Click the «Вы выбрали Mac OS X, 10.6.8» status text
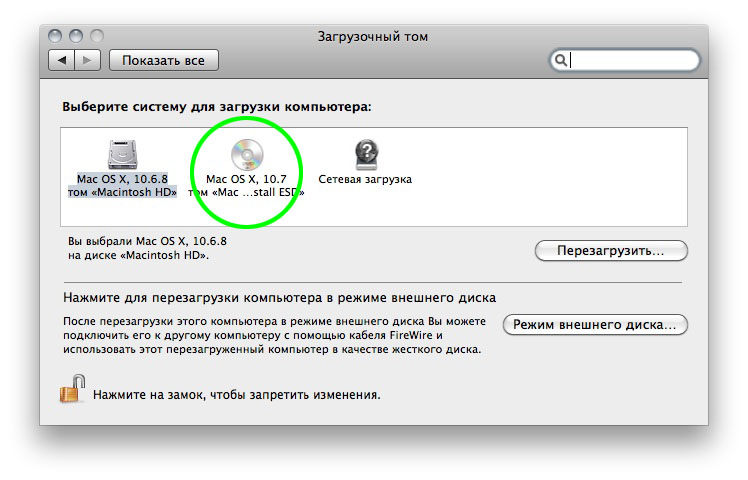This screenshot has width=748, height=480. coord(146,242)
